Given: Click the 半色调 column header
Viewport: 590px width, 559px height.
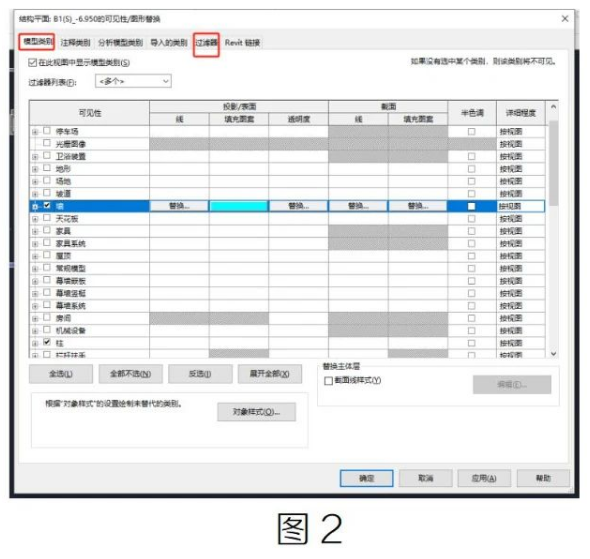Looking at the screenshot, I should (472, 113).
